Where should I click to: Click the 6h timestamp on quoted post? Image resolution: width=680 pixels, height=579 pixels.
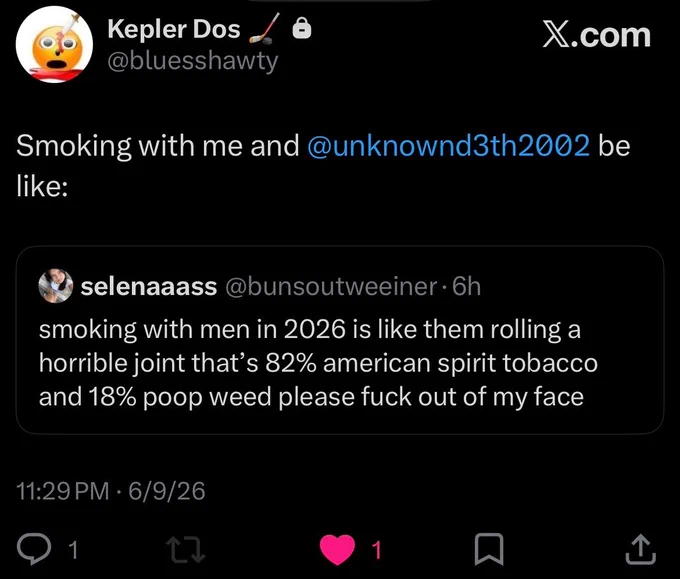(x=467, y=287)
